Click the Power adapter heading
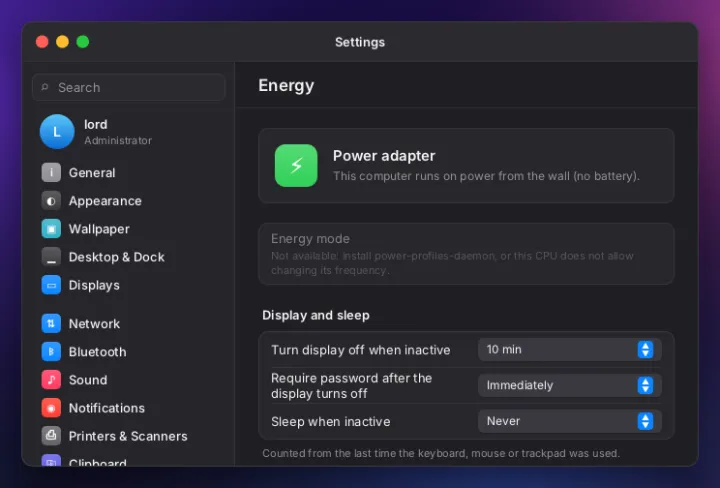The width and height of the screenshot is (720, 488). [x=384, y=156]
